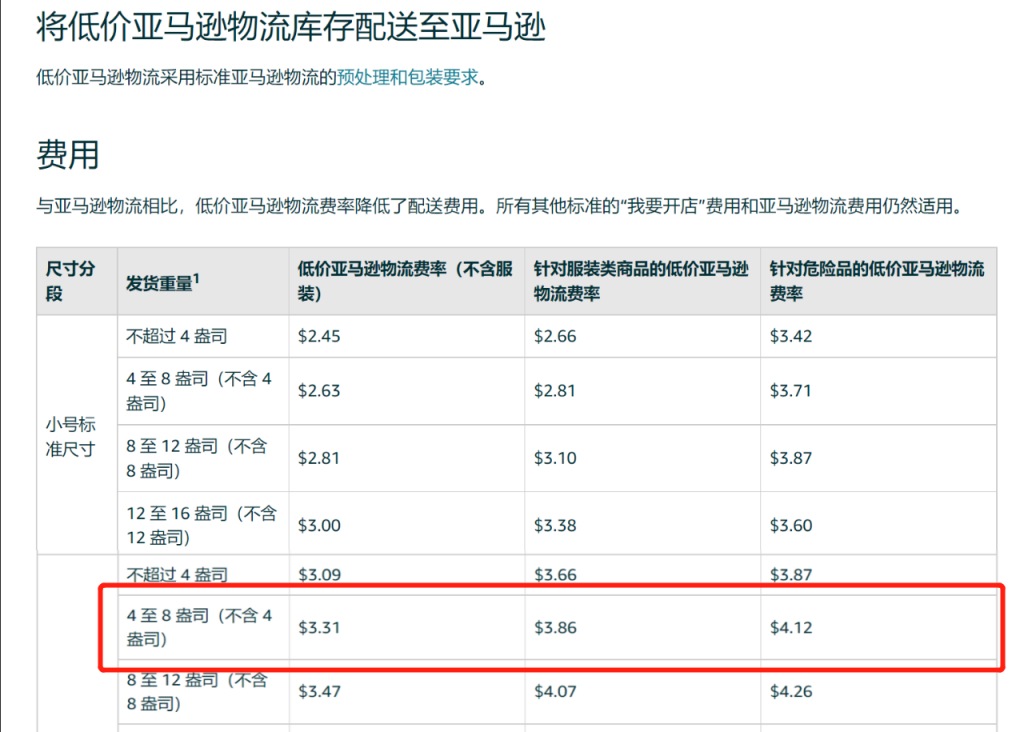Screen dimensions: 1012x732
Task: Click the $3.38 price cell
Action: [642, 525]
